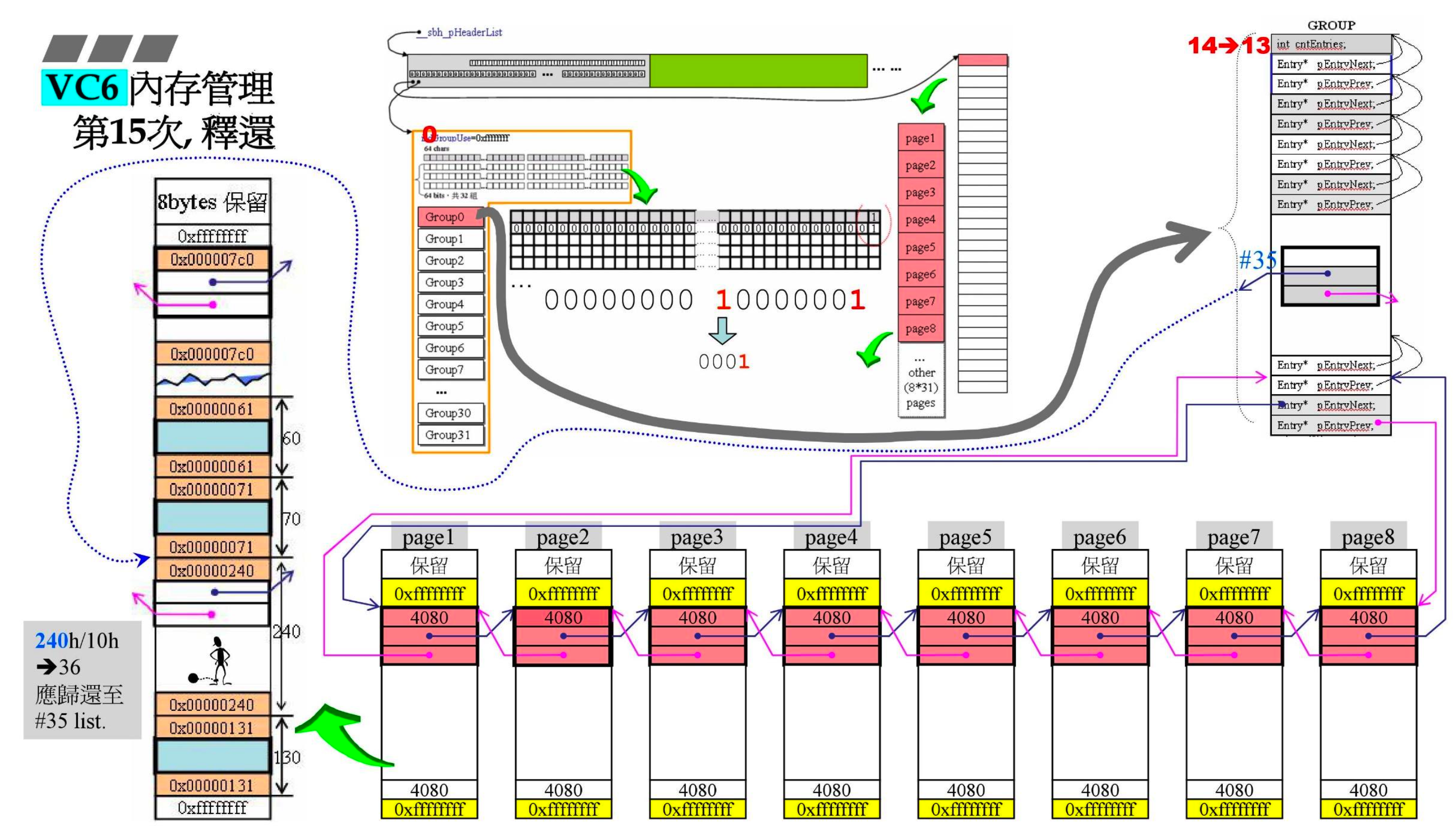The height and width of the screenshot is (836, 1456).
Task: Click the page1 label above bottom blocks
Action: pyautogui.click(x=428, y=537)
